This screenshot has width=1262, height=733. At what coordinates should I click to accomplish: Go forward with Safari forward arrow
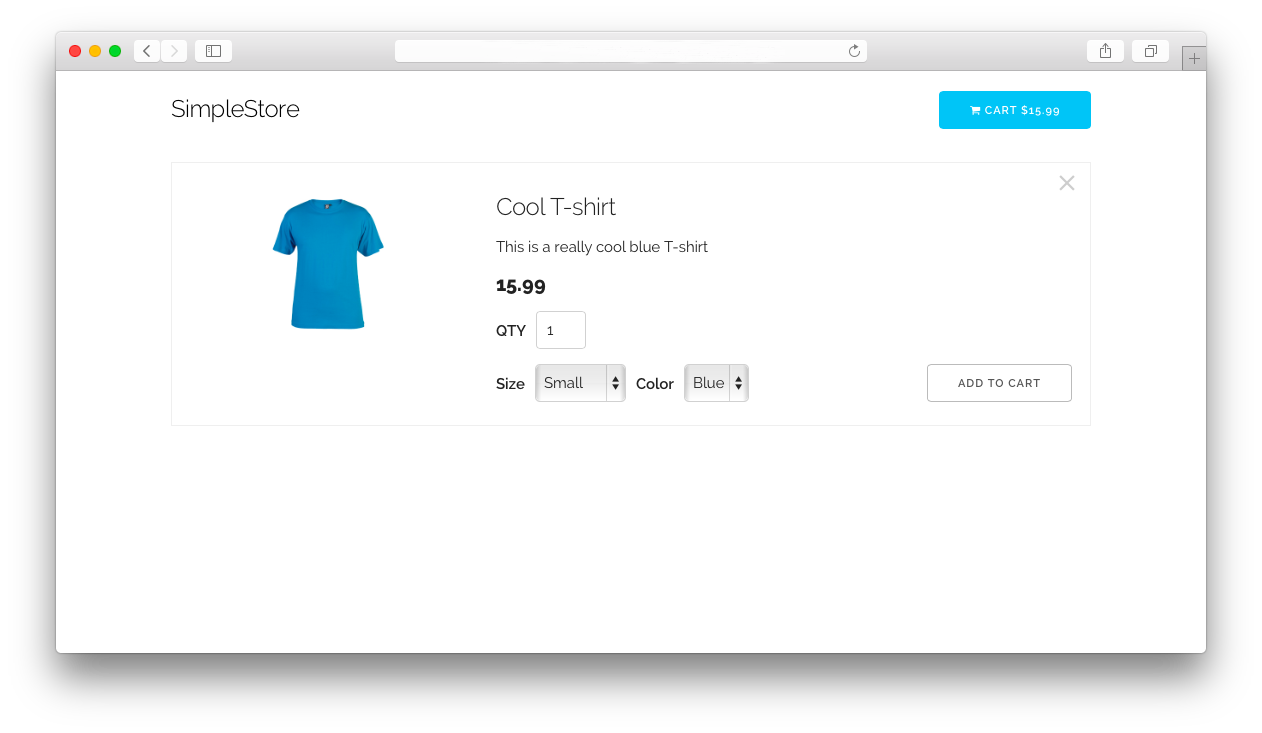point(174,51)
